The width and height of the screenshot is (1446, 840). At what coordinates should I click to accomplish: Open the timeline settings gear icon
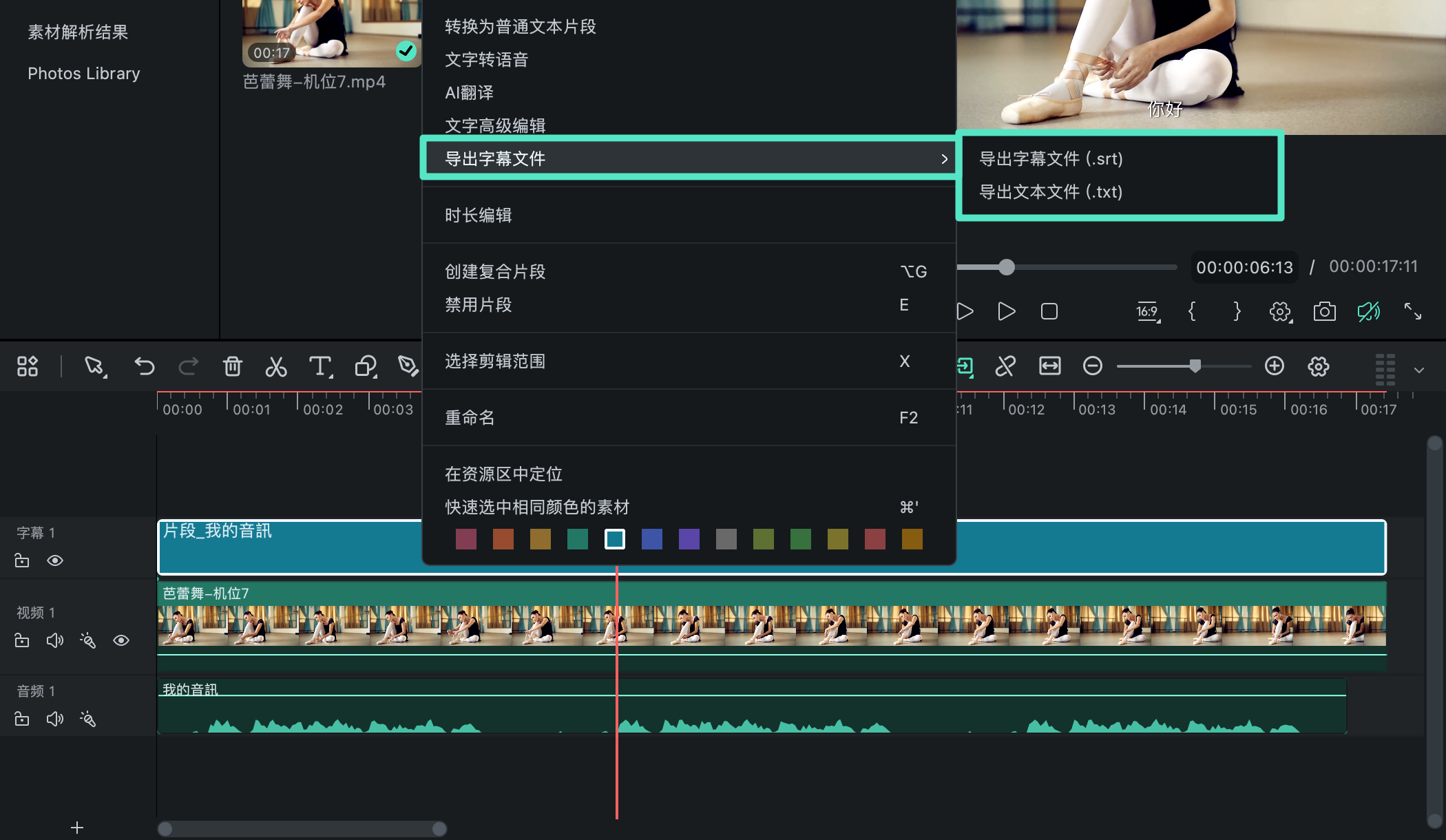click(1319, 366)
